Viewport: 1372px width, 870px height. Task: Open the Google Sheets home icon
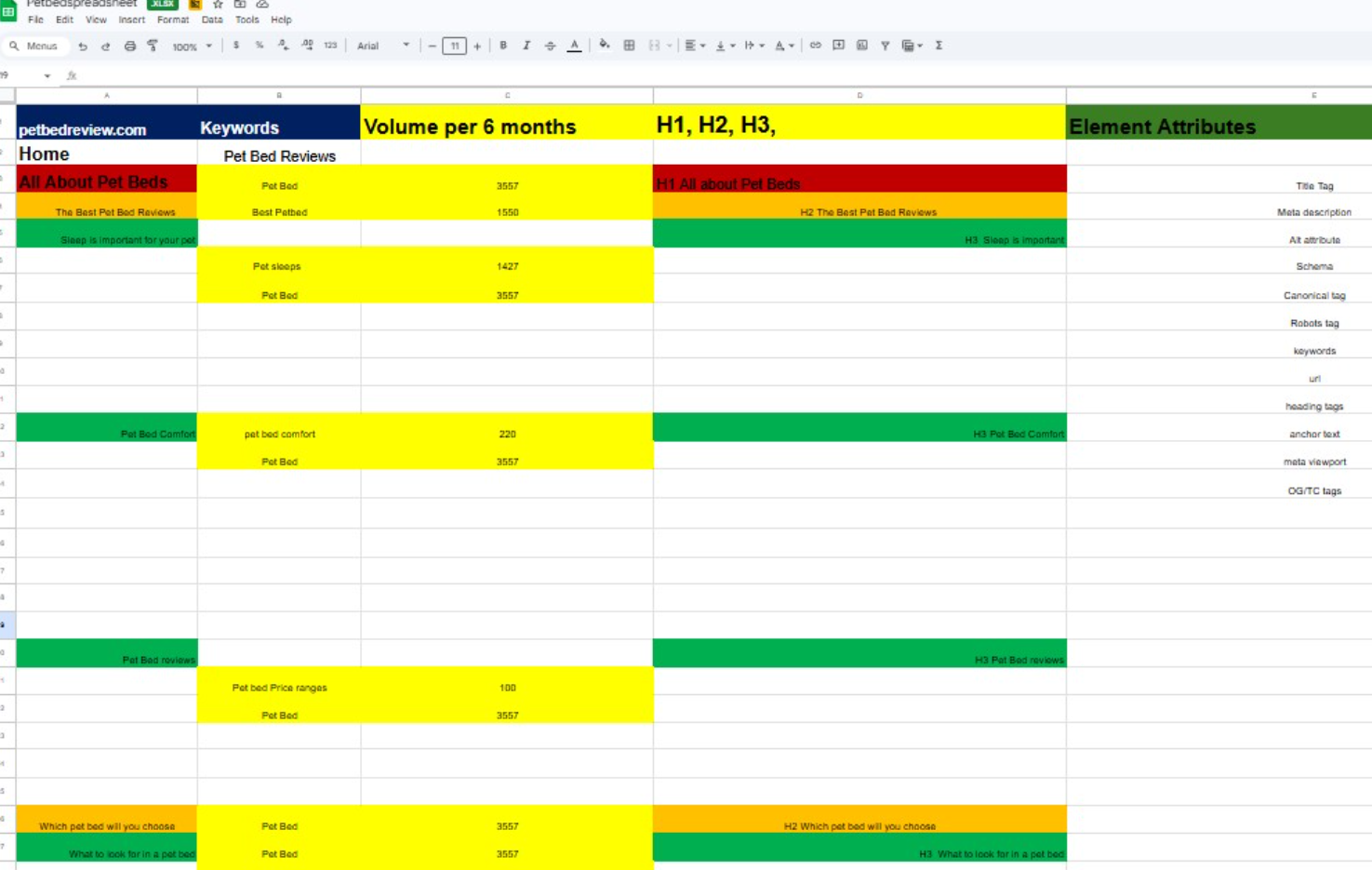pyautogui.click(x=9, y=9)
